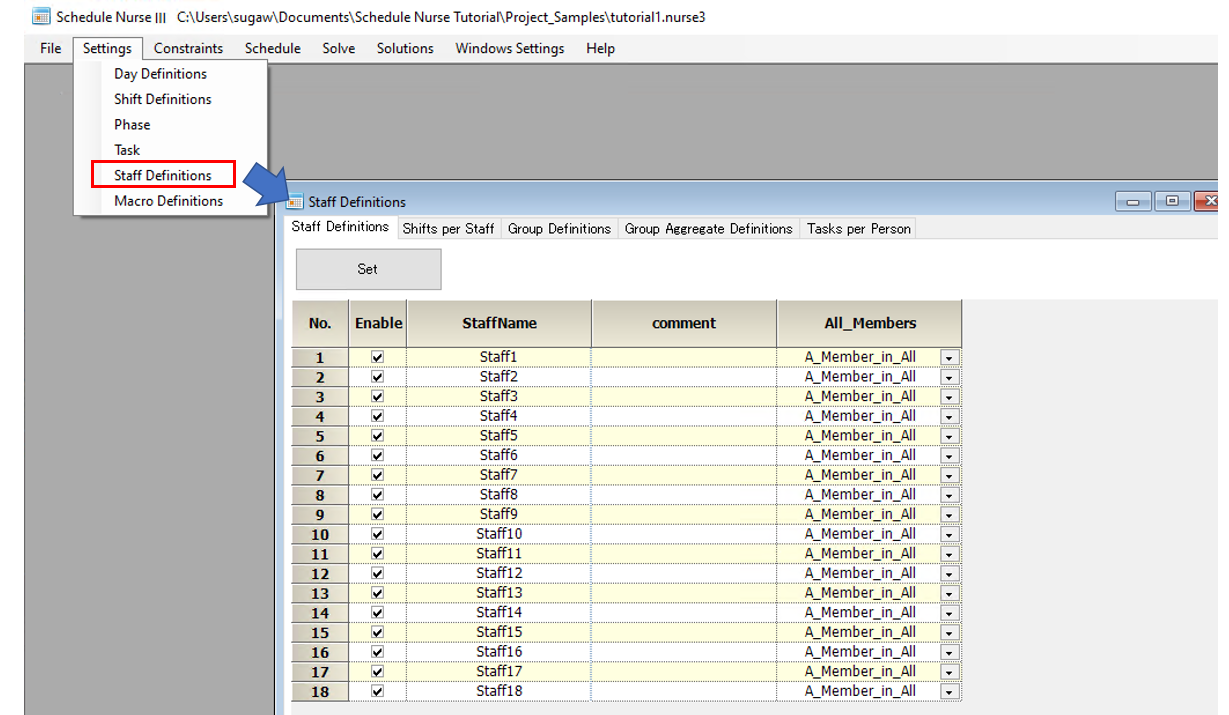Click the Staff Definitions window icon

[x=295, y=202]
